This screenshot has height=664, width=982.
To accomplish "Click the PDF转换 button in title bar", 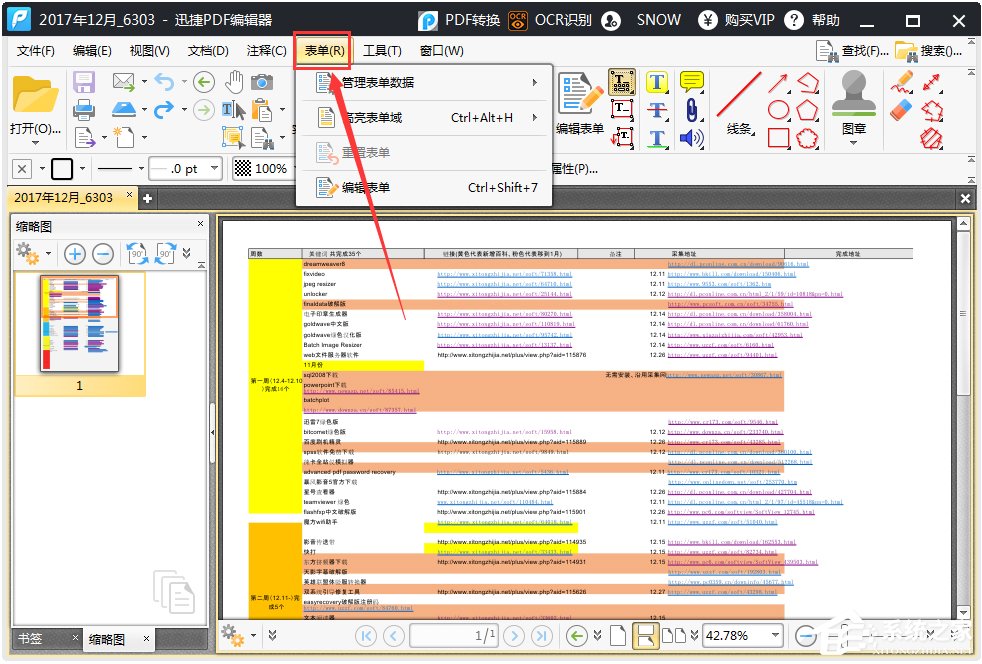I will (459, 20).
